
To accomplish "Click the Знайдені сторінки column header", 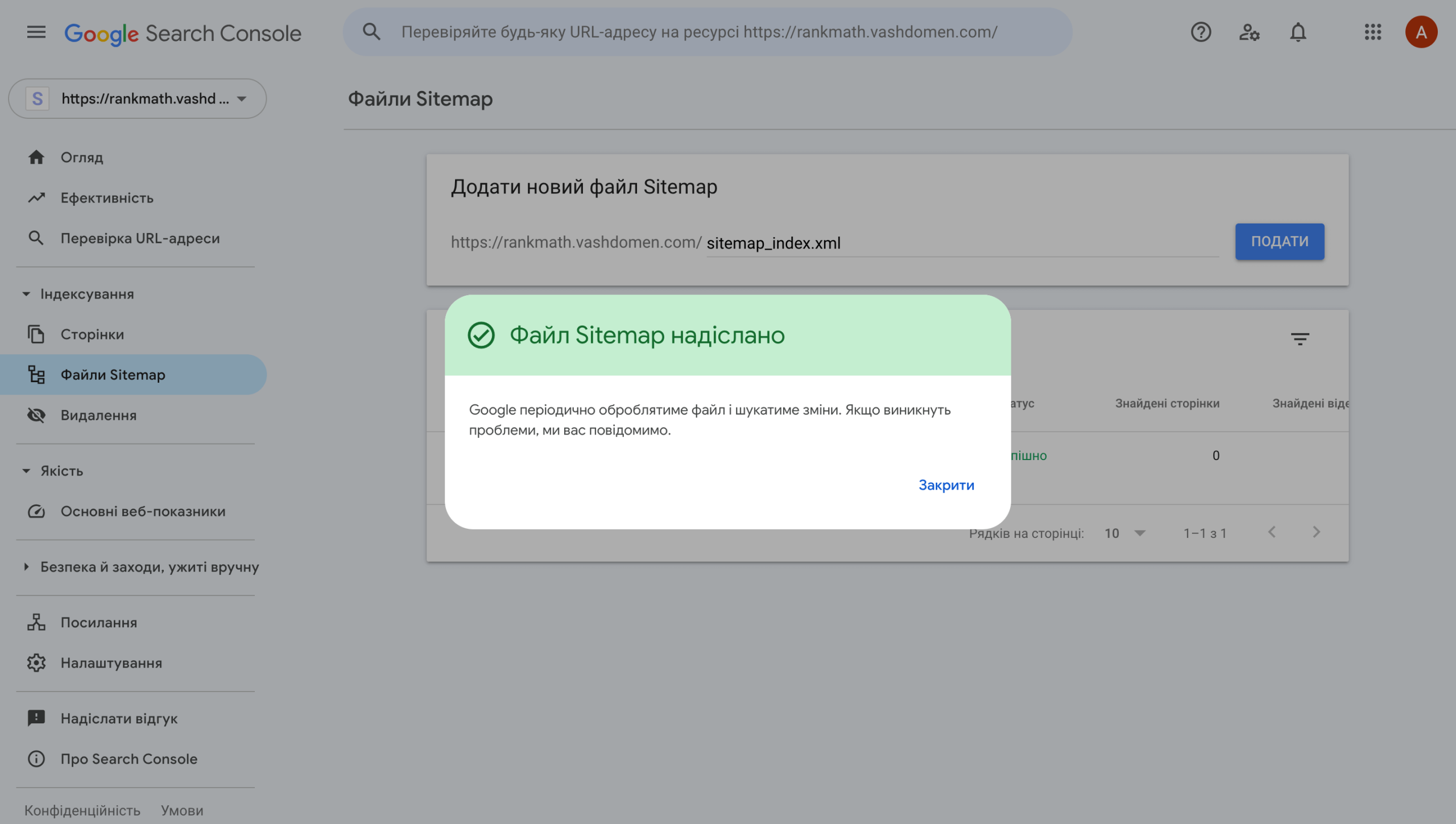I will [1167, 403].
